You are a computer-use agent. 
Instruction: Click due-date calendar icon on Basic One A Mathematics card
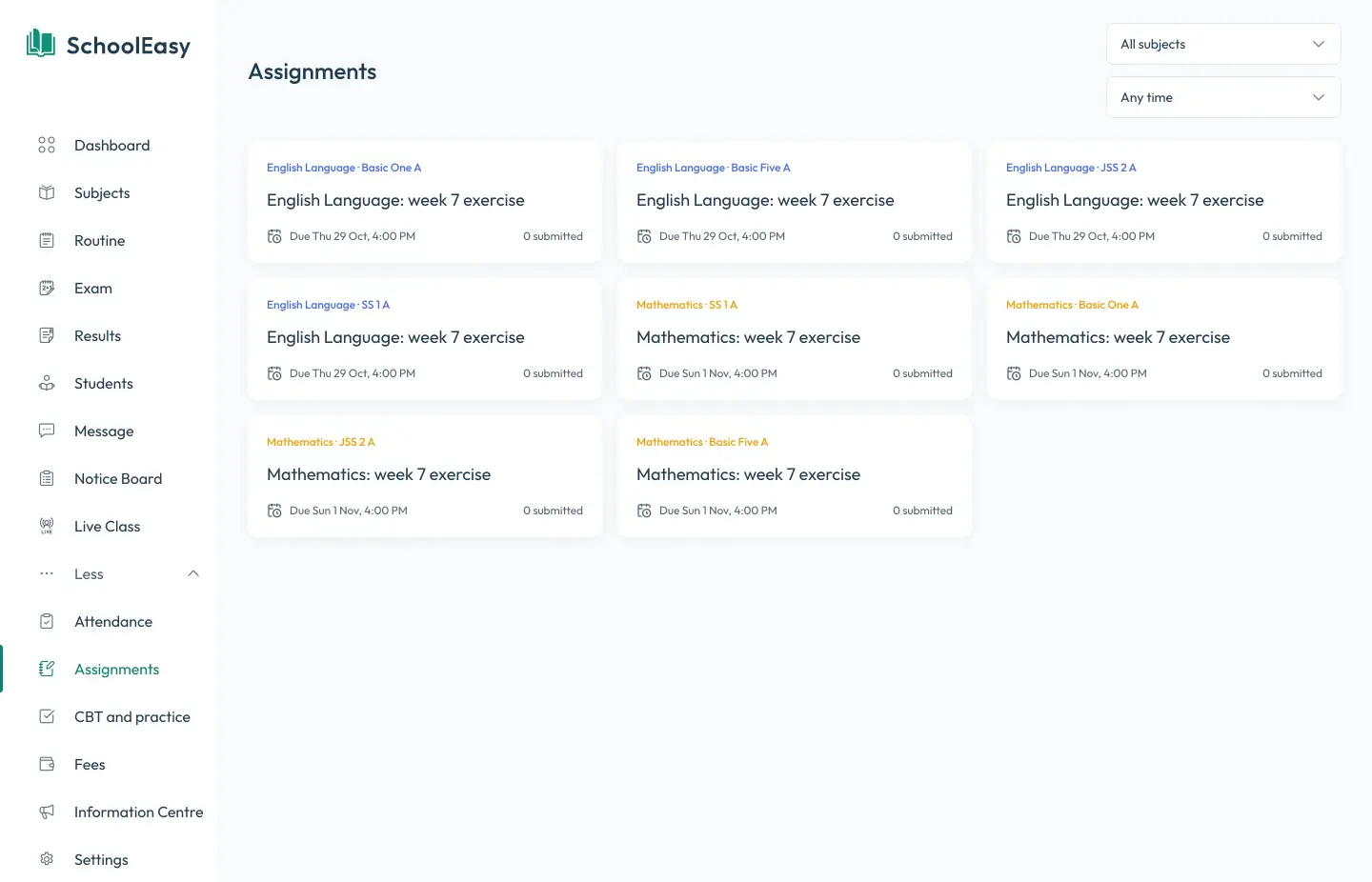[x=1014, y=373]
